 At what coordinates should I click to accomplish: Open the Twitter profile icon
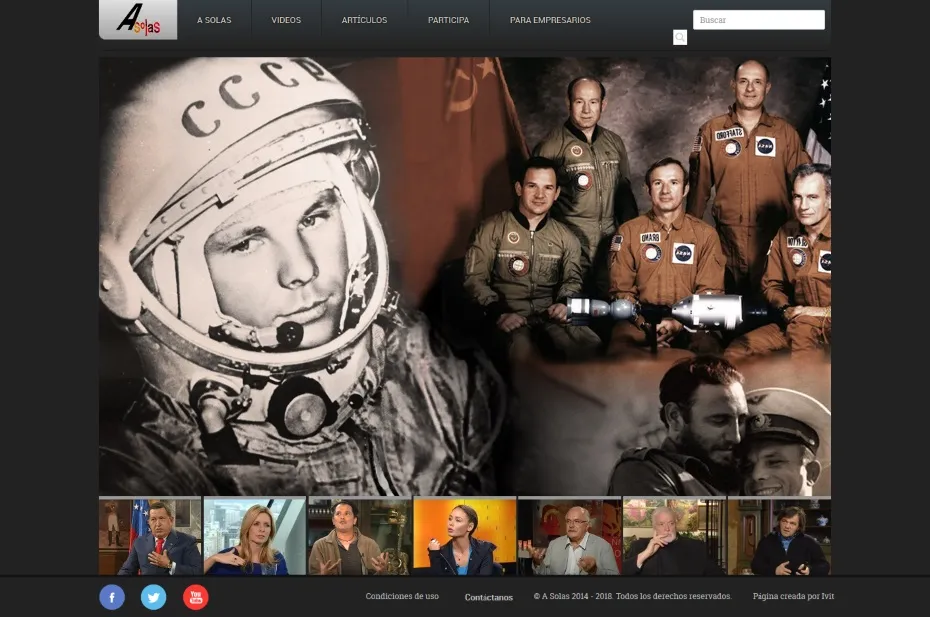coord(153,598)
